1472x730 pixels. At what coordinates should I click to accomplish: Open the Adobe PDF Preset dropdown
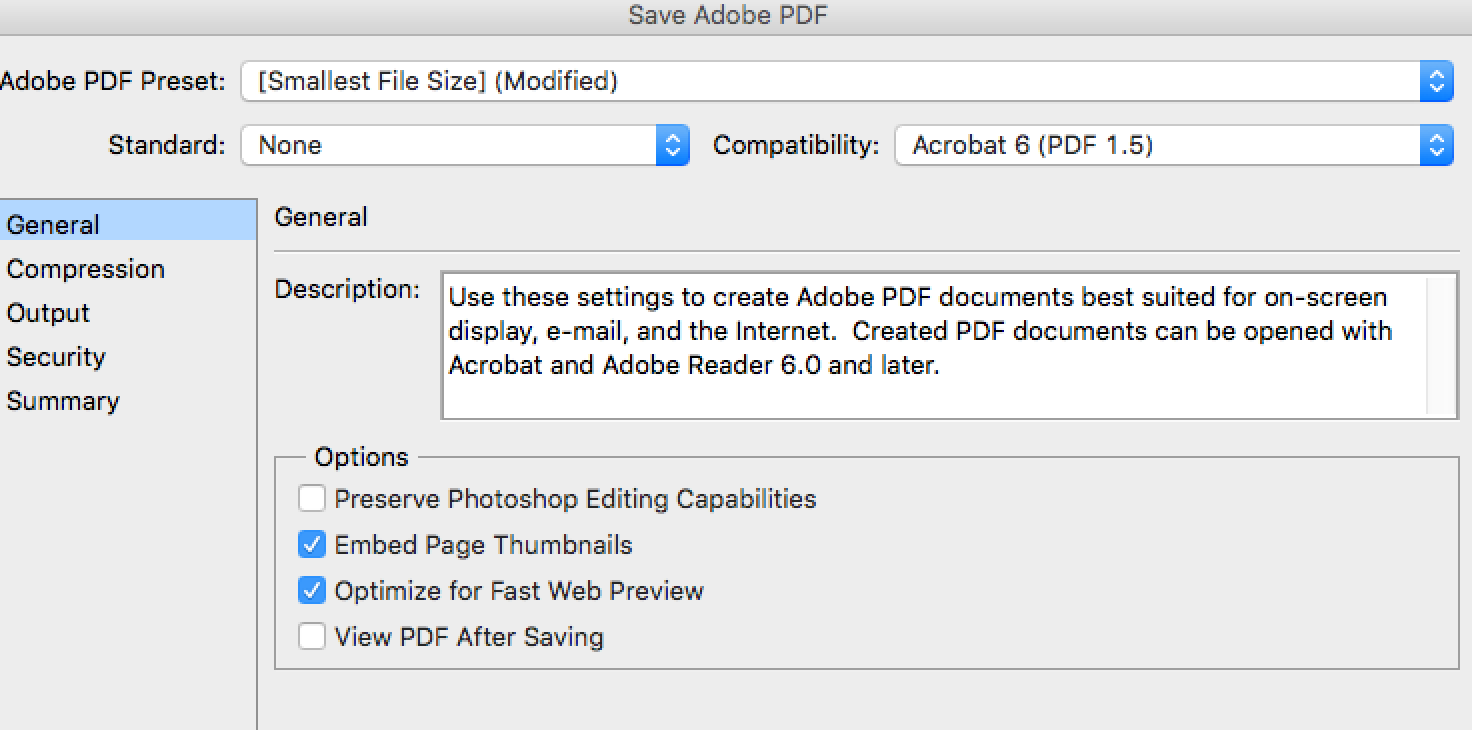(830, 81)
